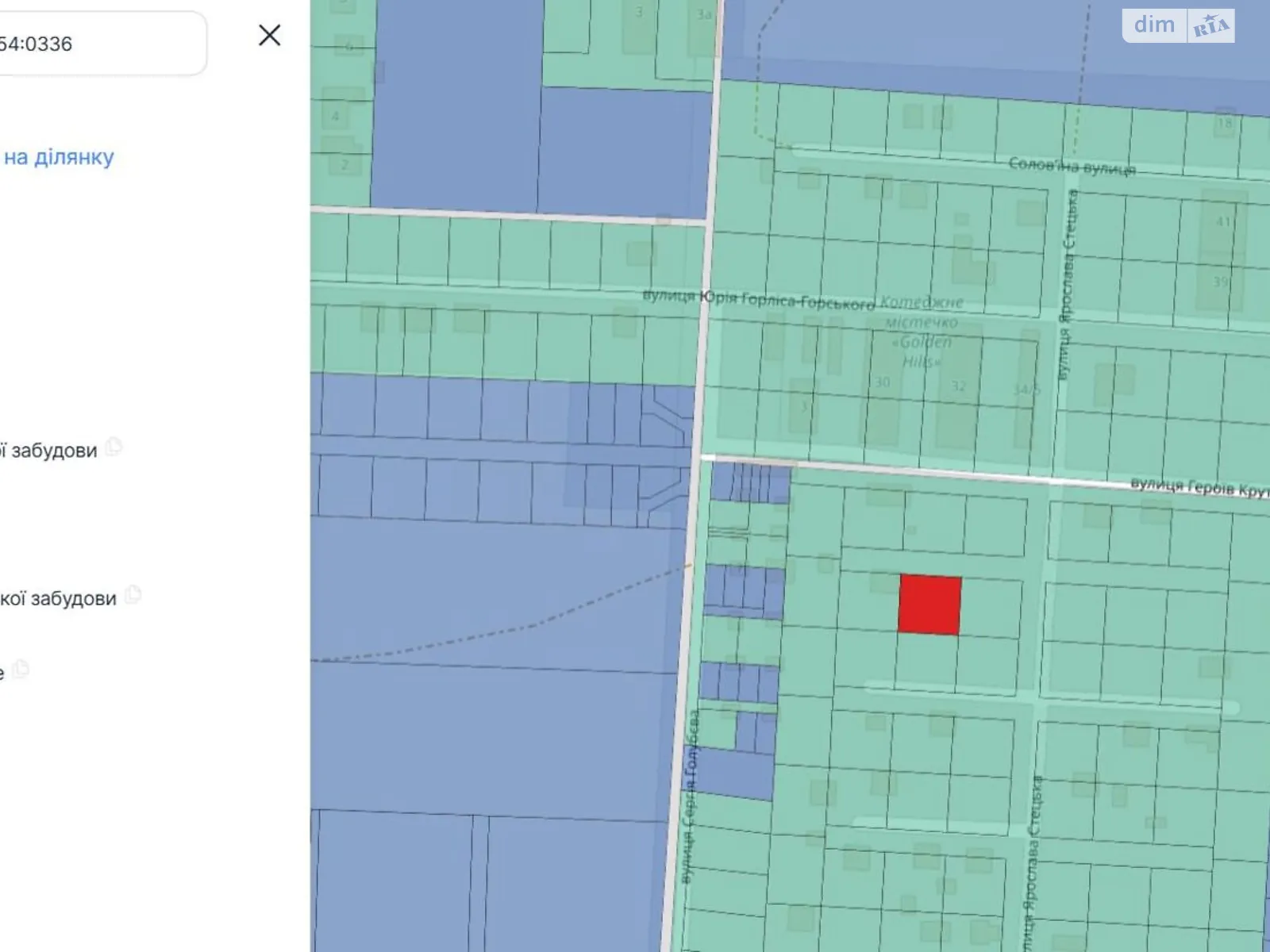The image size is (1270, 952).
Task: Select the building numbered 18
Action: tap(1225, 123)
